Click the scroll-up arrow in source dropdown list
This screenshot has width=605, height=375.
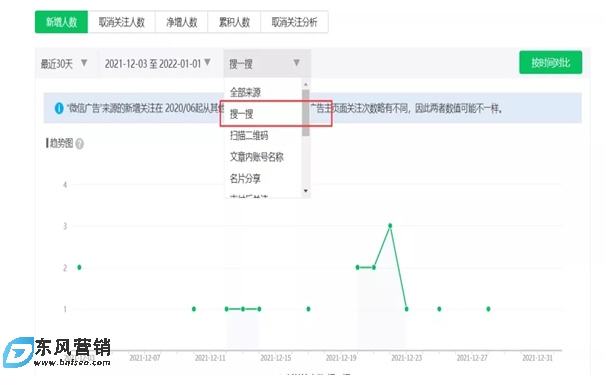[x=306, y=84]
